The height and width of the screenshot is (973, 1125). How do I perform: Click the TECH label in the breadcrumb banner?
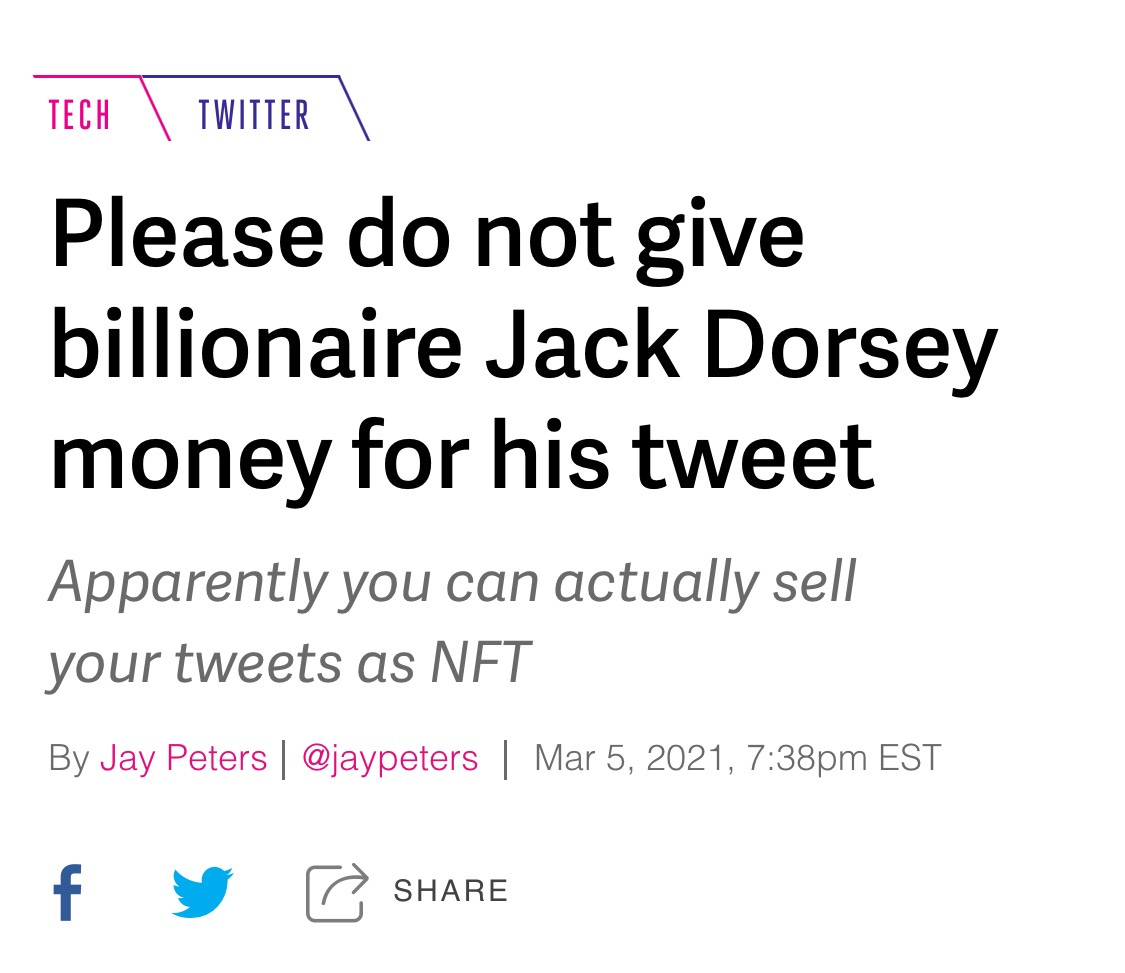[x=80, y=114]
